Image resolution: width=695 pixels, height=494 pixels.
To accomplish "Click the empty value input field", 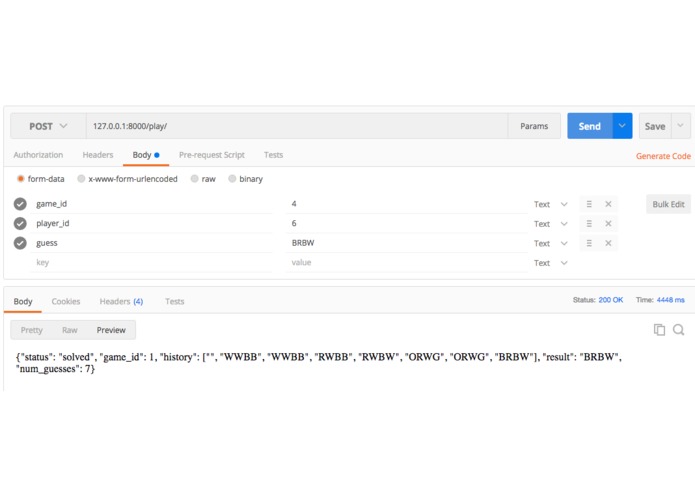I will coord(407,262).
